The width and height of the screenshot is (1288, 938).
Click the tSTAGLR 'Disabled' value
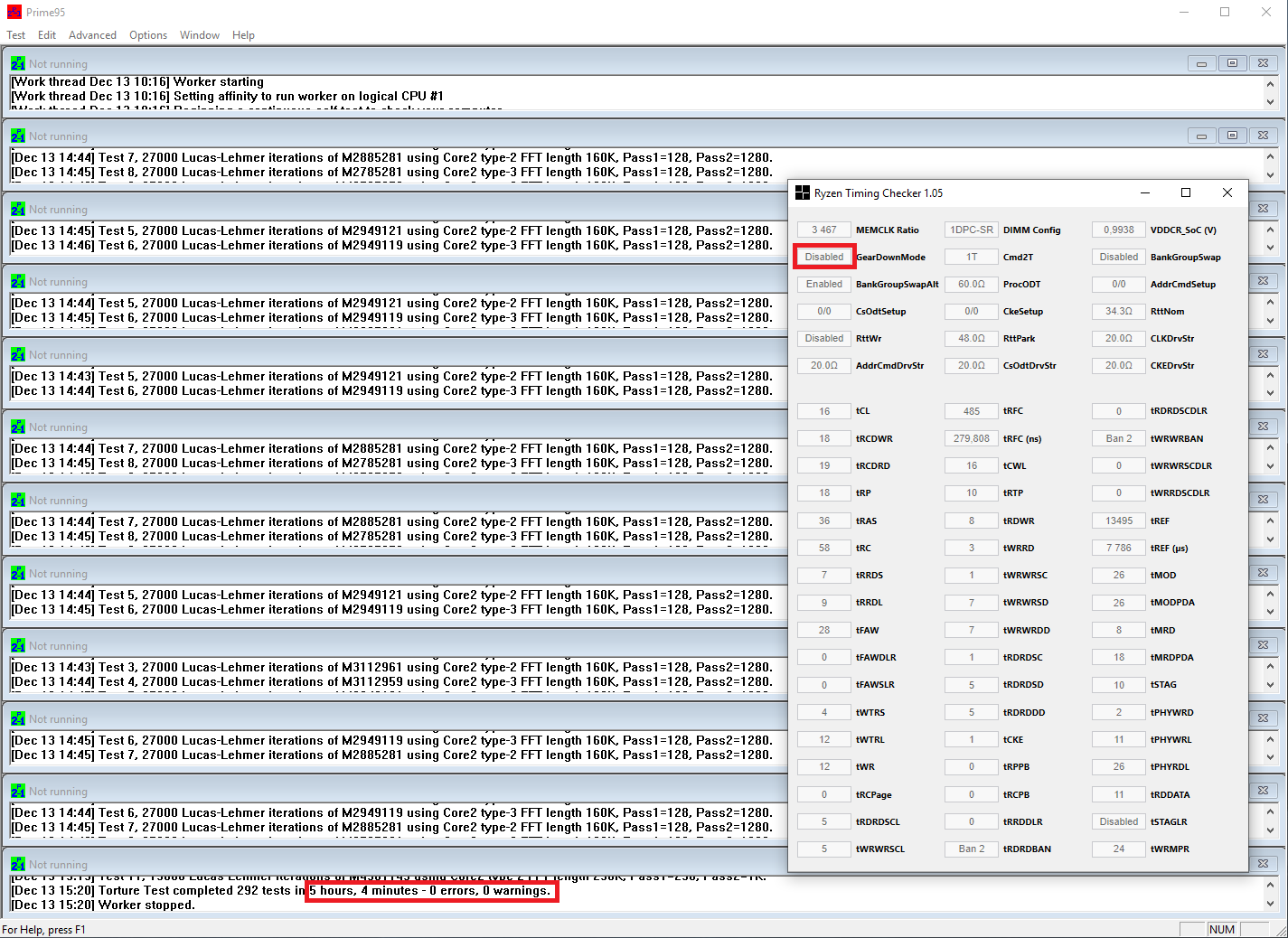tap(1119, 821)
